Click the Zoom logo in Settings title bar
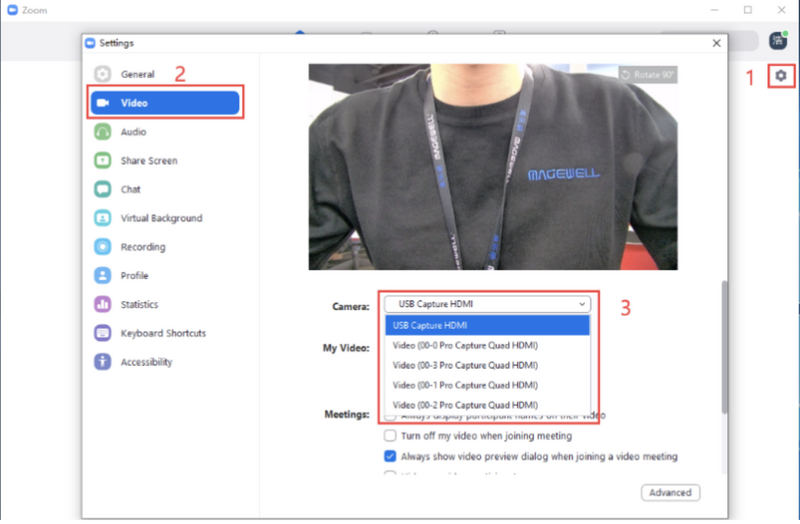The image size is (800, 524). point(90,43)
